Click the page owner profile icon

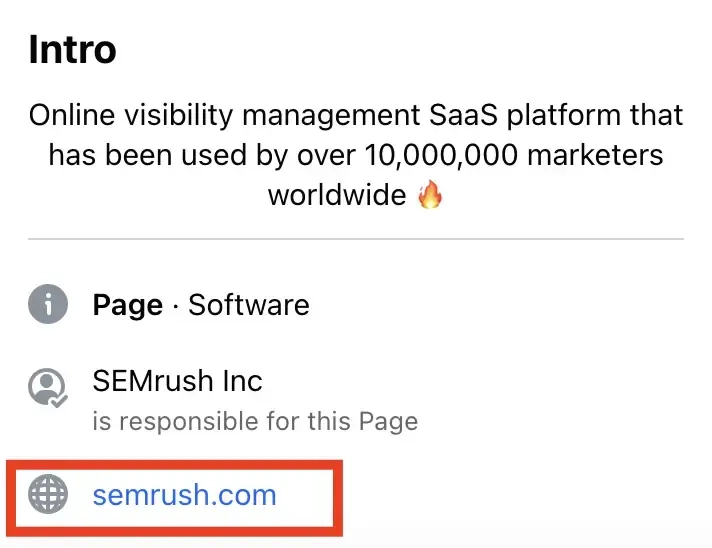click(x=47, y=387)
